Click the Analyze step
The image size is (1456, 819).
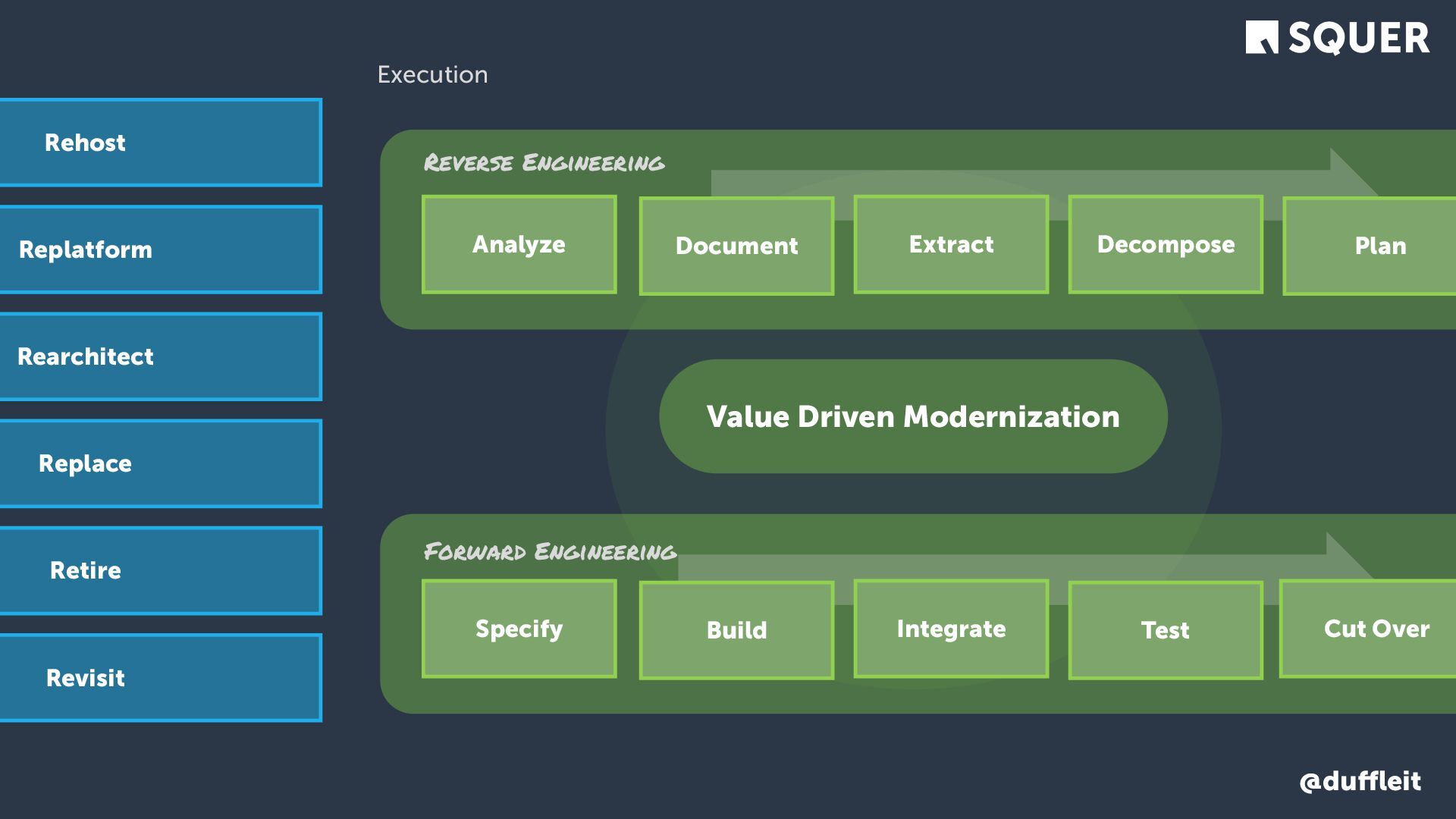(x=519, y=244)
